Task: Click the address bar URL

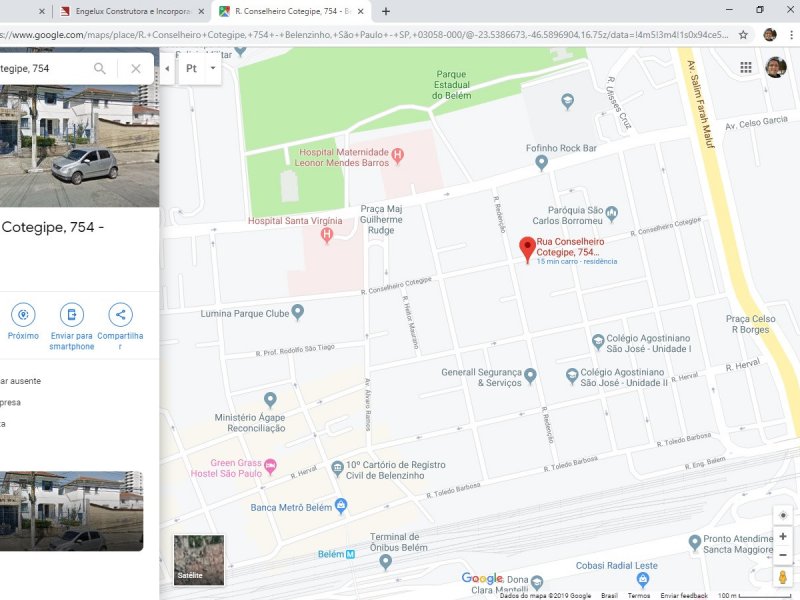Action: (x=365, y=35)
